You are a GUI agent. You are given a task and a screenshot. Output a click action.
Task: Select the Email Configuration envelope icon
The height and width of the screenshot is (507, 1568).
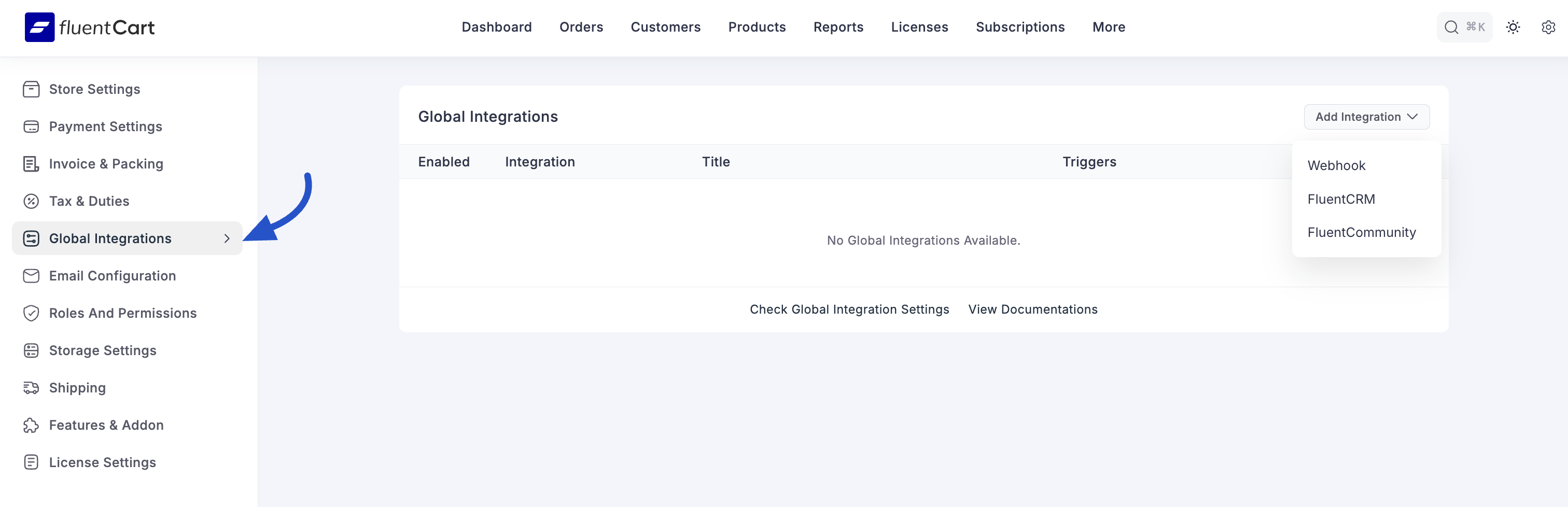[31, 276]
